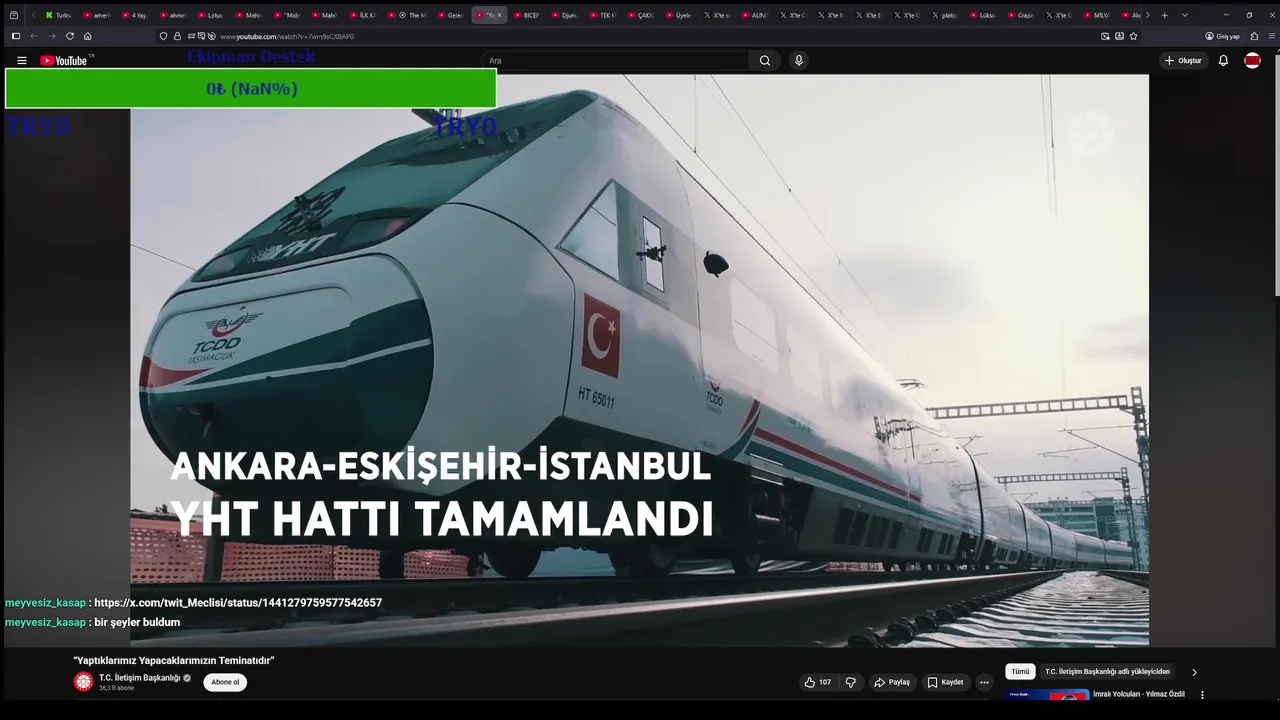The width and height of the screenshot is (1280, 720).
Task: Like the video with 107 likes
Action: [818, 682]
